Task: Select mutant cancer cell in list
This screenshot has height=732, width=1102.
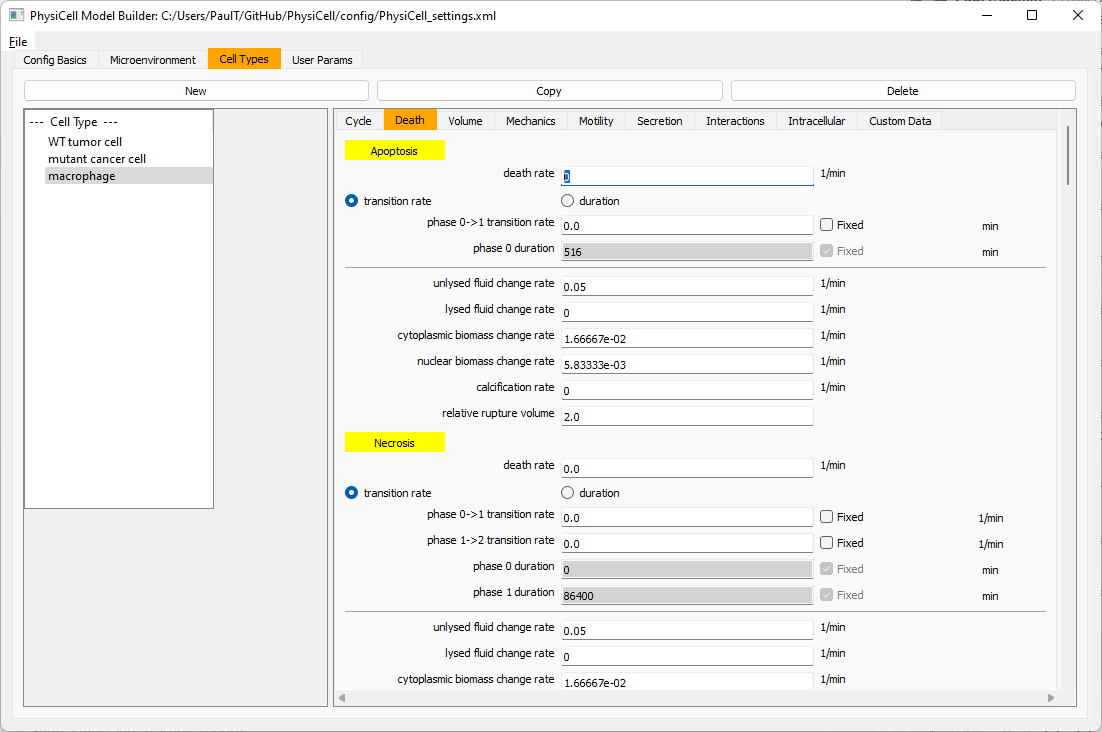Action: pyautogui.click(x=97, y=159)
